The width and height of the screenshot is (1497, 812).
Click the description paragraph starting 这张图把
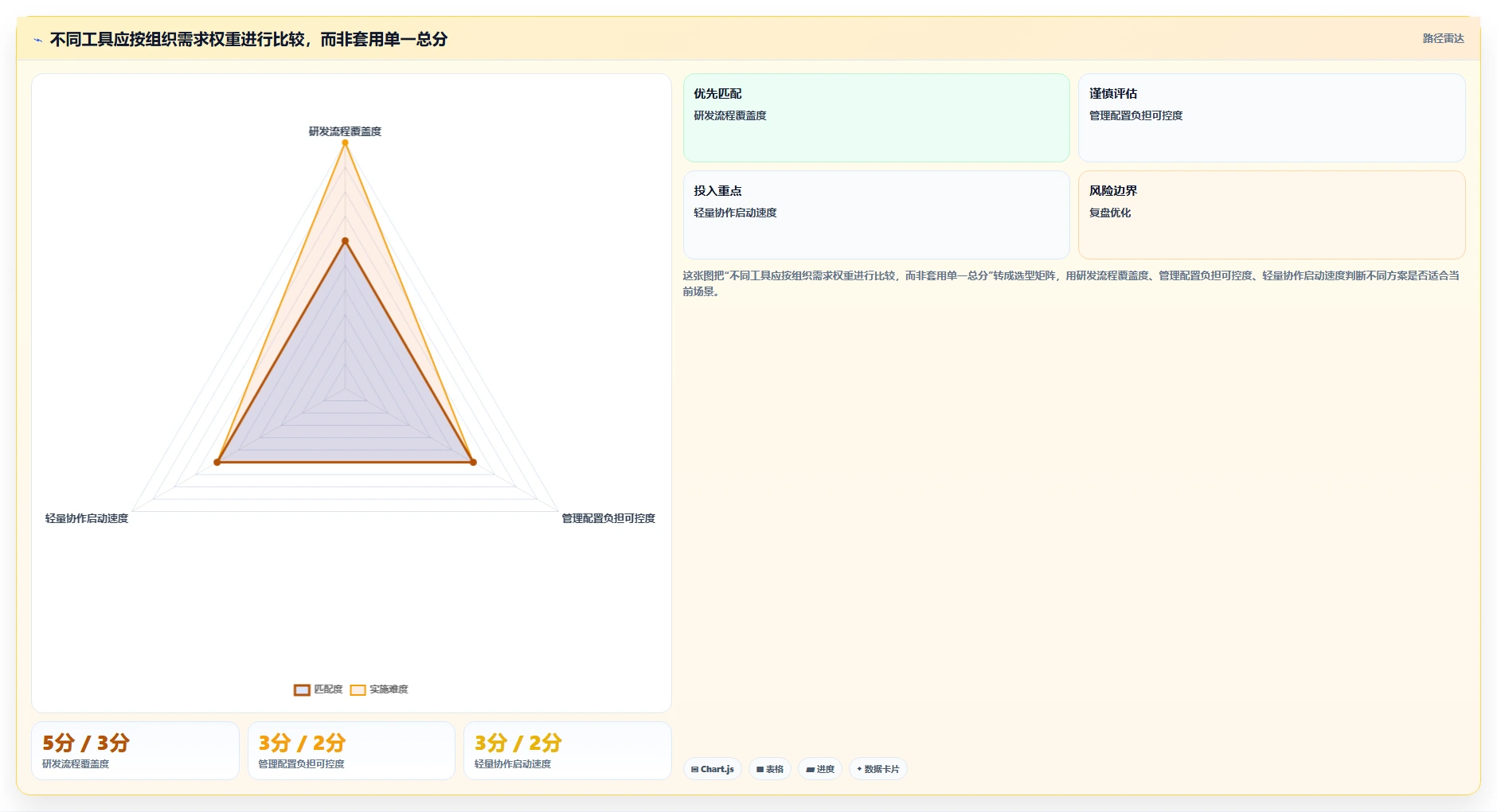pos(1071,283)
